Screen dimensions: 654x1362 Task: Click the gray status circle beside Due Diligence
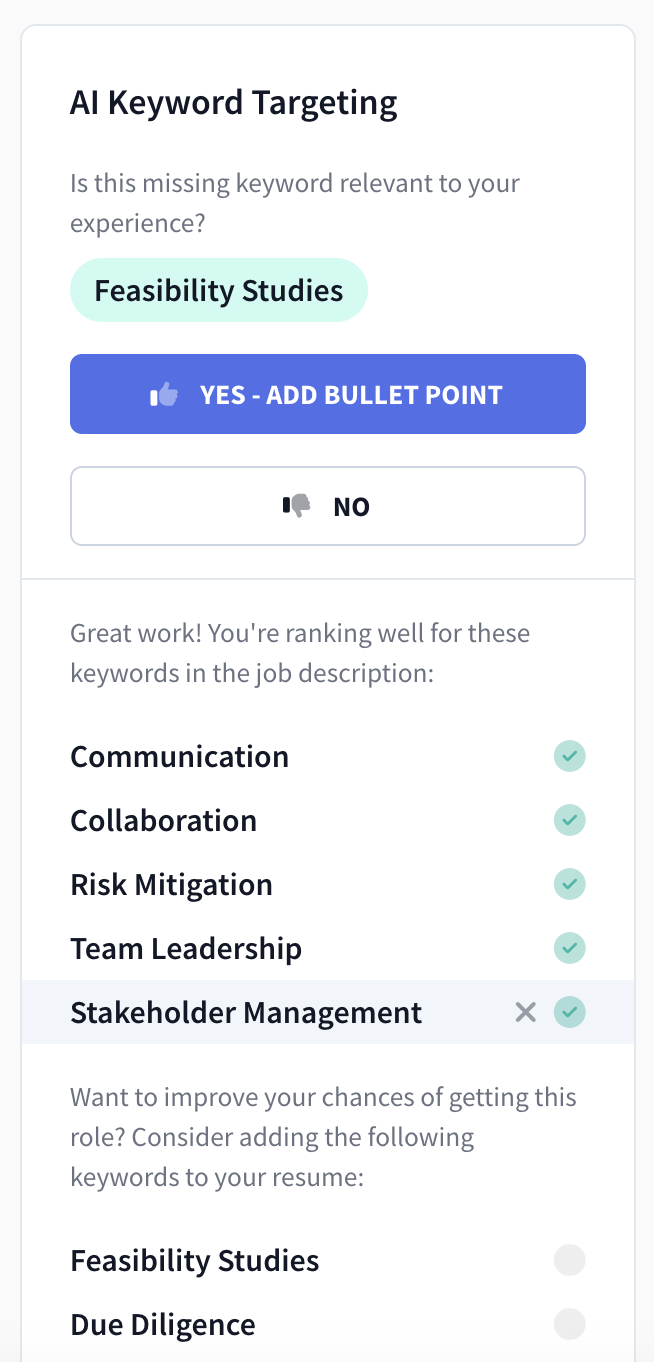click(569, 1324)
